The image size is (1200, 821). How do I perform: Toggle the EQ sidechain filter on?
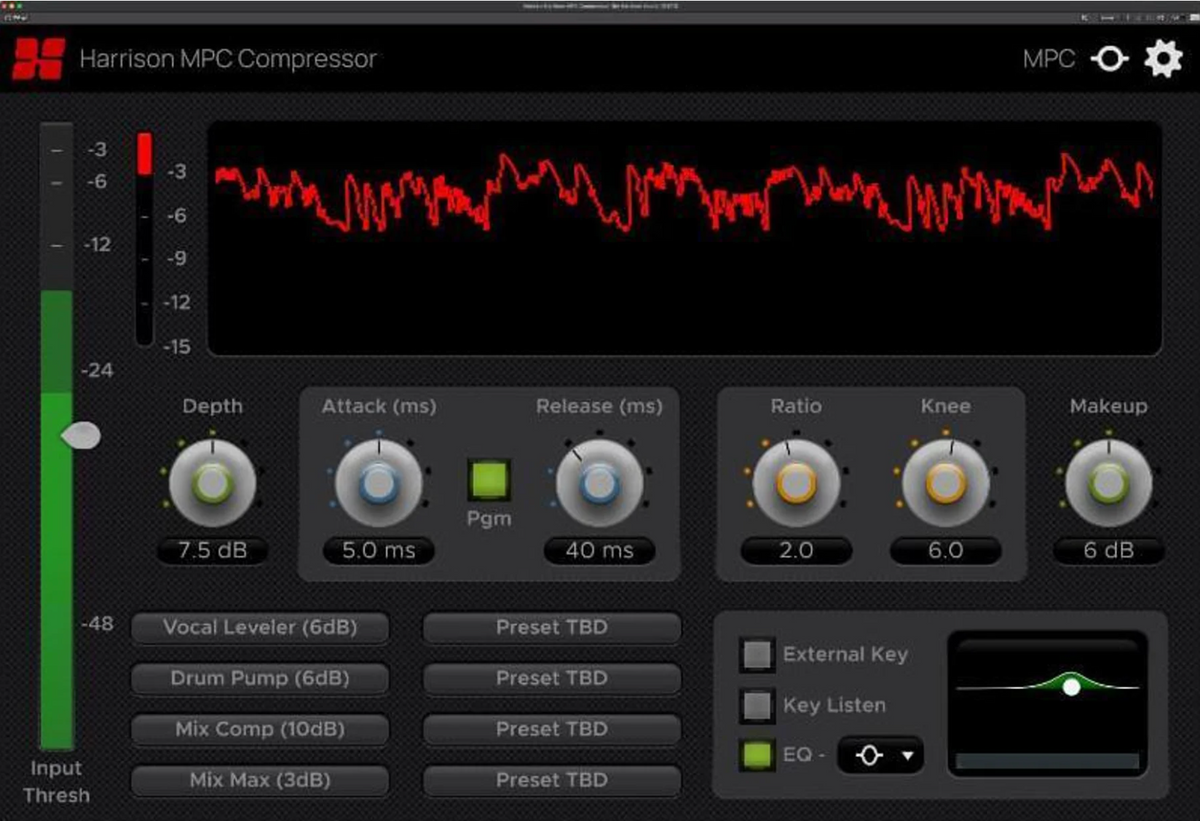757,756
